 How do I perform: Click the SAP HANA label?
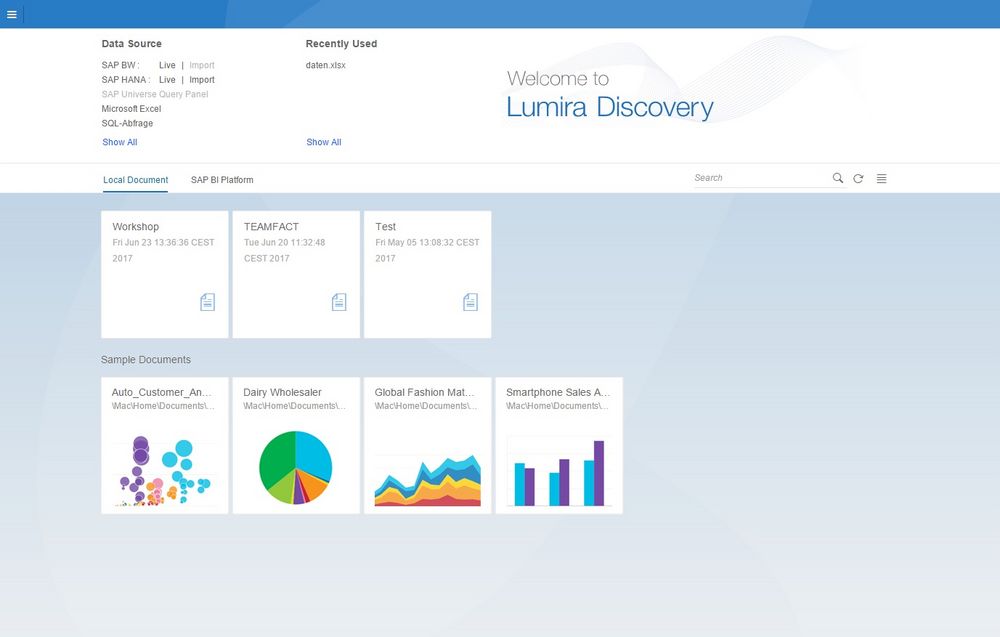point(126,80)
